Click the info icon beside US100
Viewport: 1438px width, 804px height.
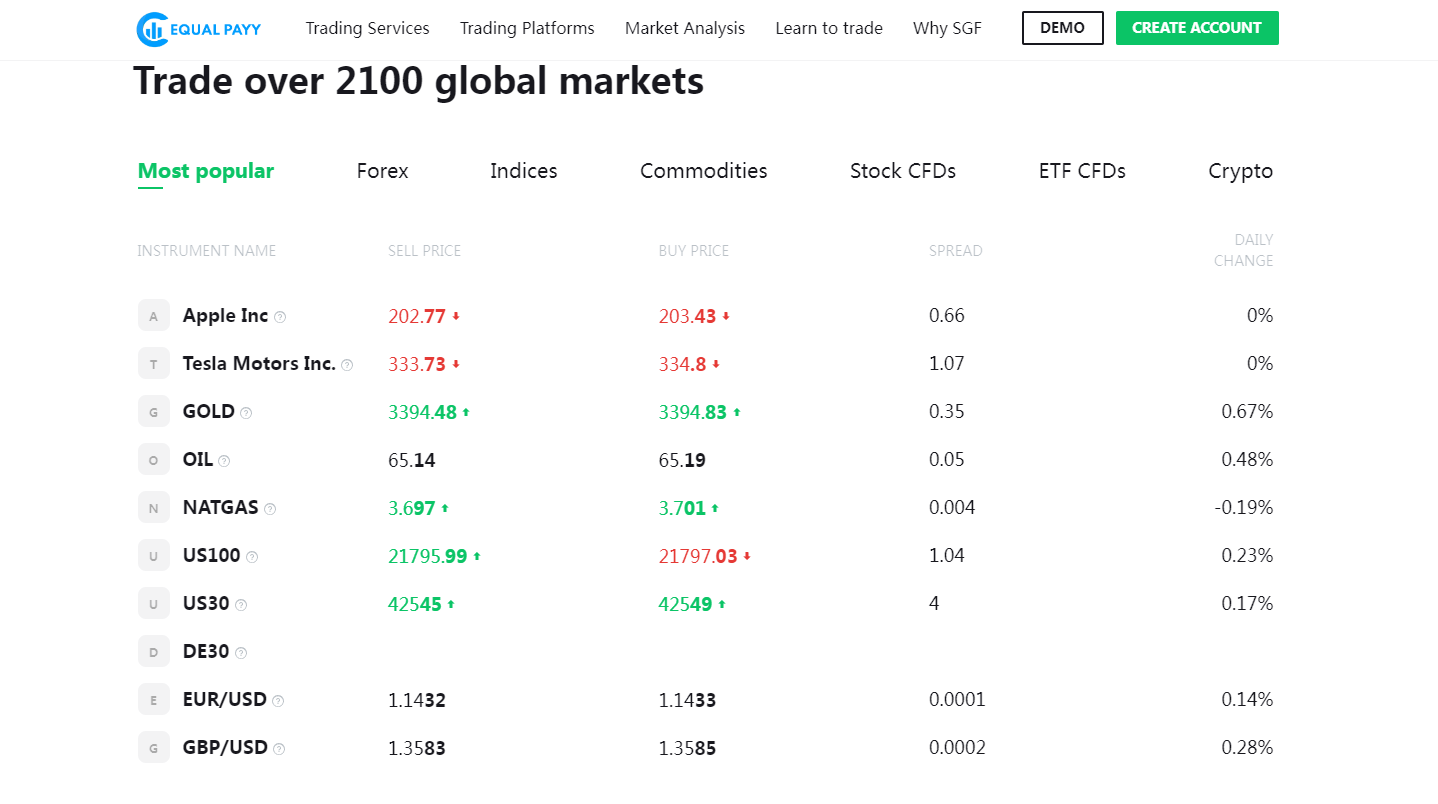252,557
